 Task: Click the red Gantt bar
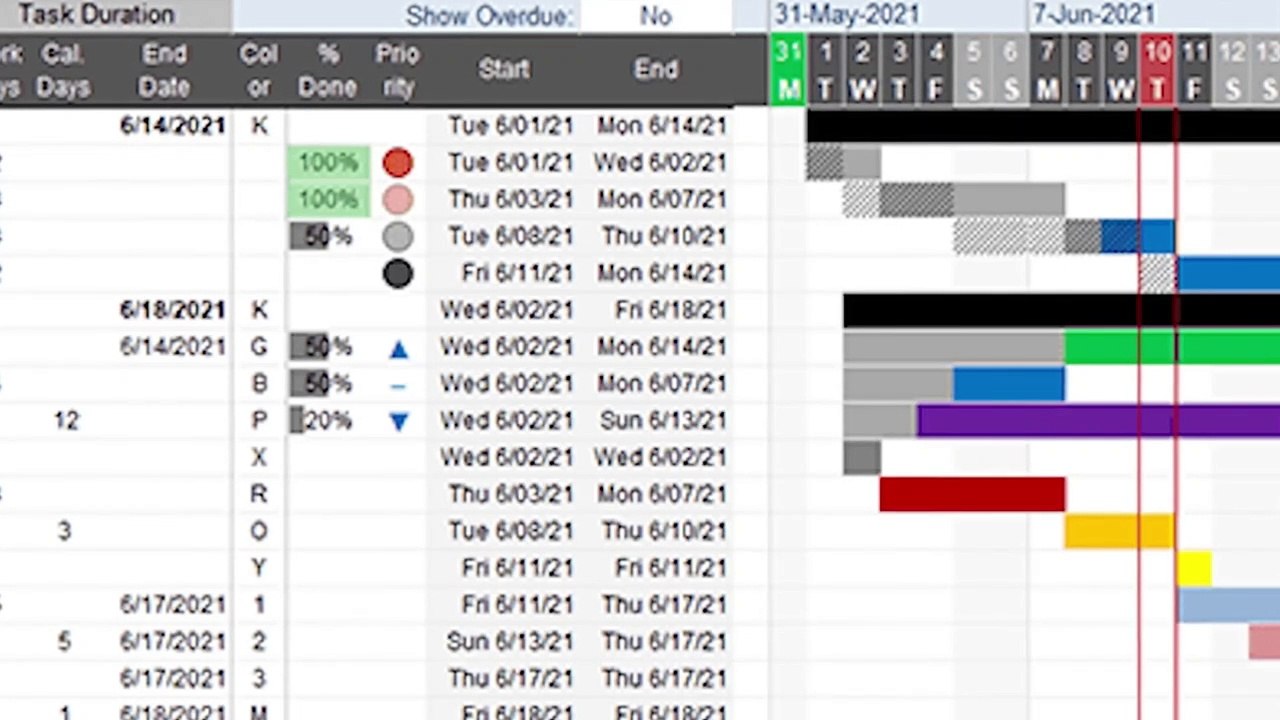point(972,494)
